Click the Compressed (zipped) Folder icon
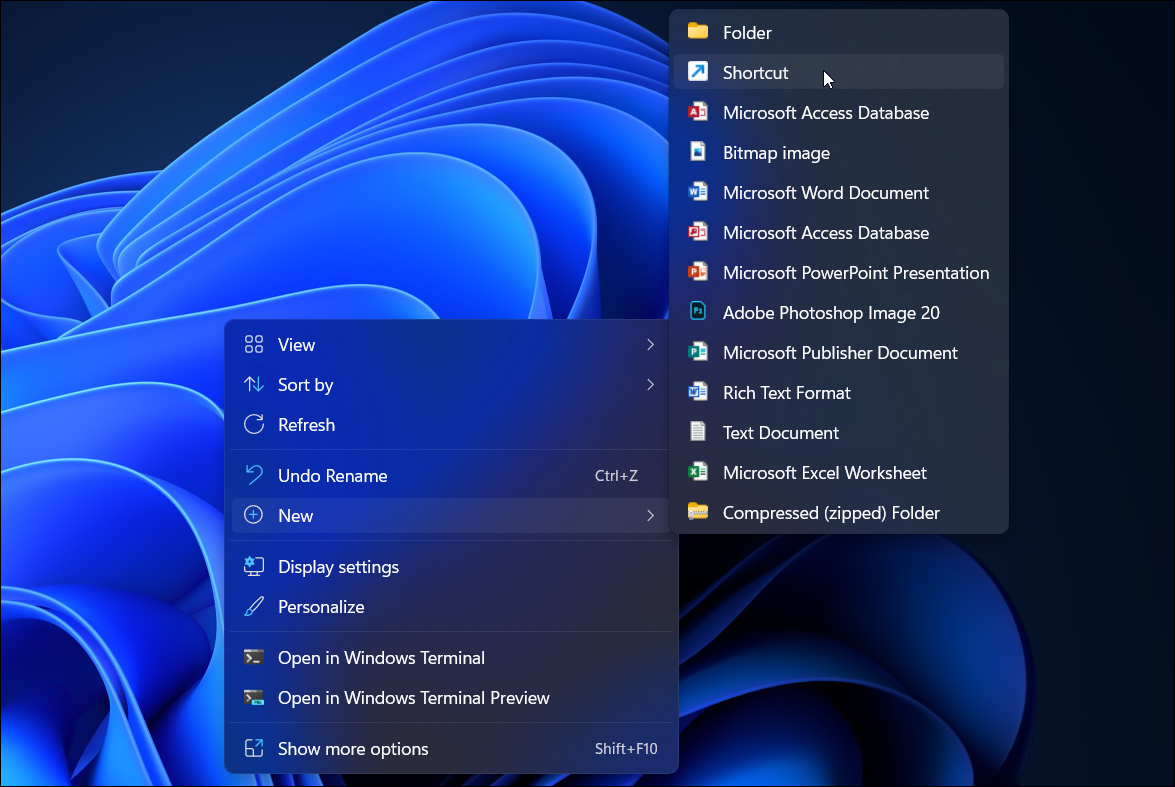Viewport: 1175px width, 787px height. pyautogui.click(x=698, y=512)
